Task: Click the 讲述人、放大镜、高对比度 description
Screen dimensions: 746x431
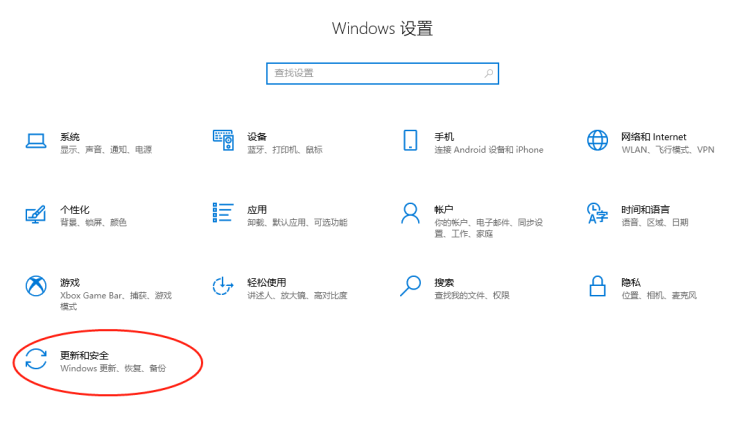Action: click(297, 295)
